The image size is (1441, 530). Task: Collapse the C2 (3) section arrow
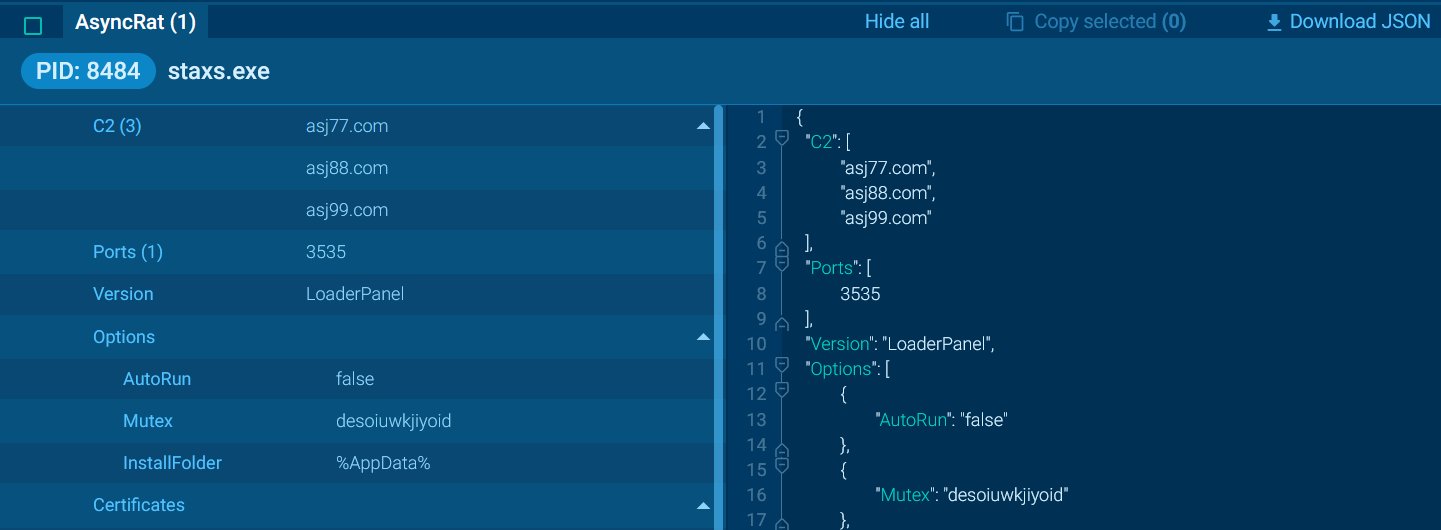click(x=703, y=126)
